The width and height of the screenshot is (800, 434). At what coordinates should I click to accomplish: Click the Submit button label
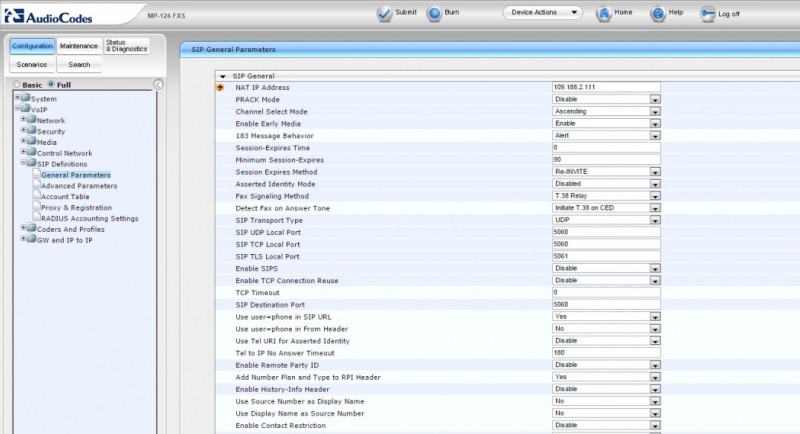coord(406,12)
